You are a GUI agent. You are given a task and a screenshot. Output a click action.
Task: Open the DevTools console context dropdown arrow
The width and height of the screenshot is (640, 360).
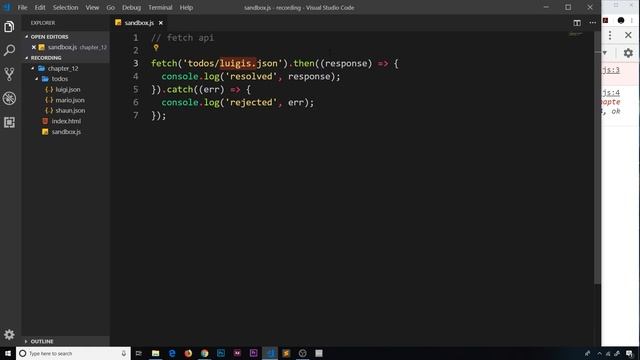[605, 53]
